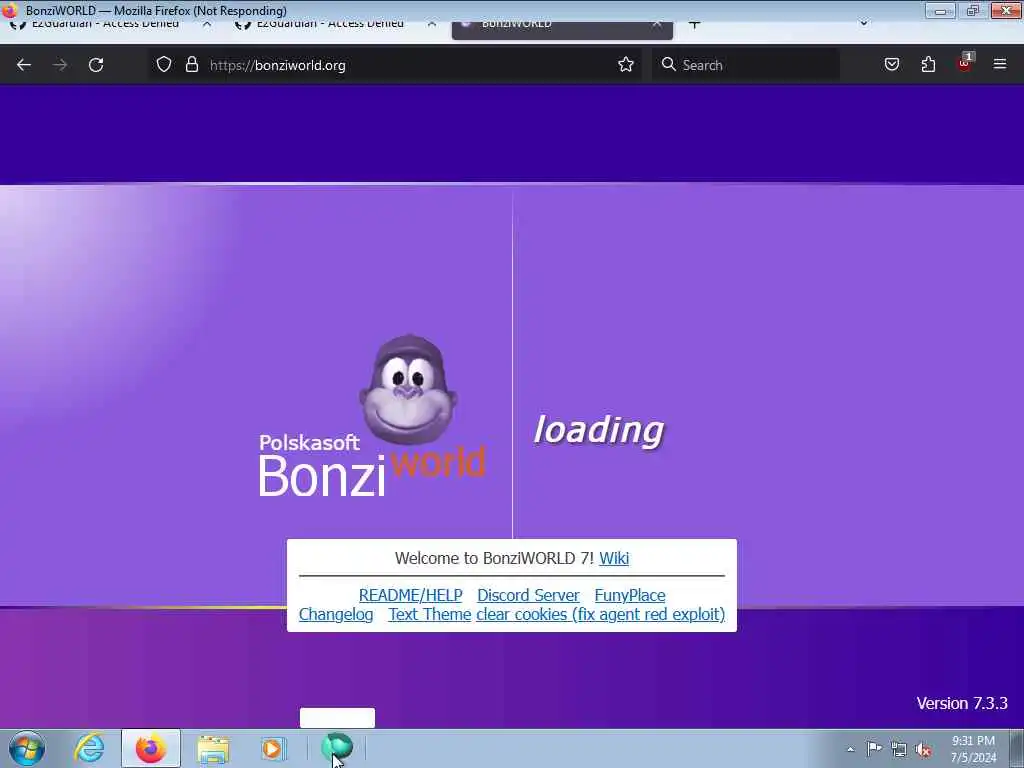Open the Action Center flag icon
This screenshot has height=768, width=1024.
click(x=874, y=748)
